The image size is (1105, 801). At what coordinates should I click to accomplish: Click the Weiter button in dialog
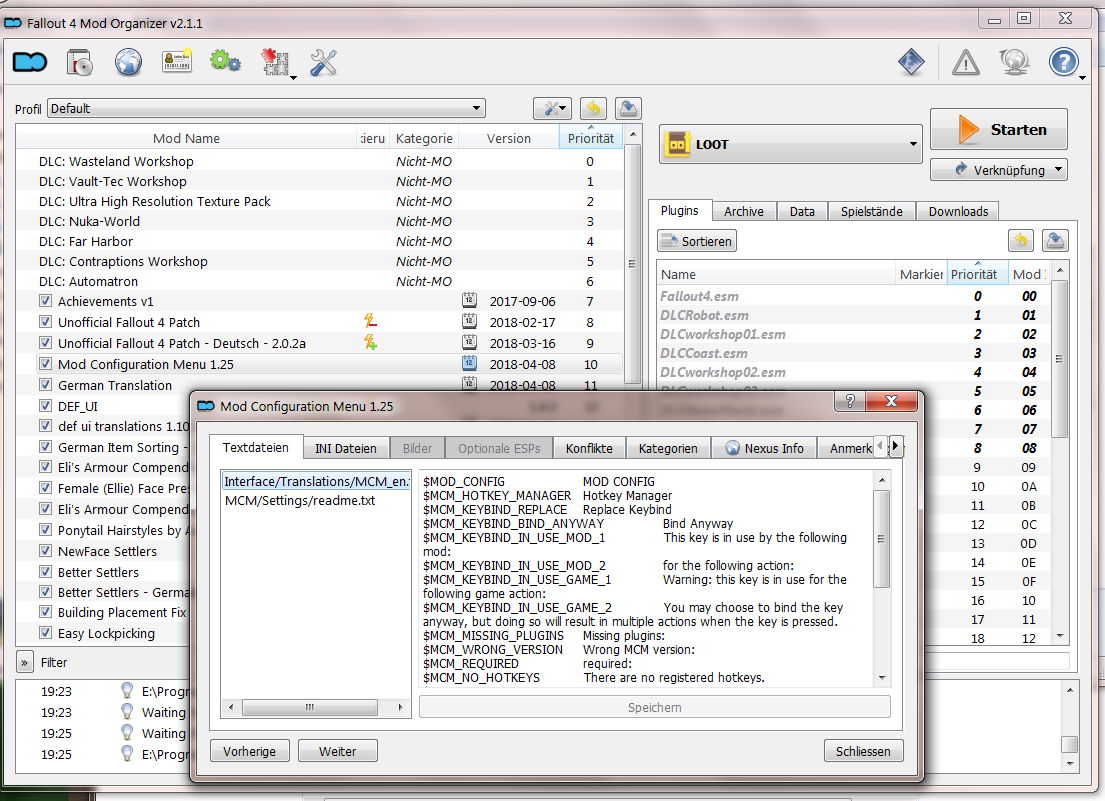coord(338,751)
